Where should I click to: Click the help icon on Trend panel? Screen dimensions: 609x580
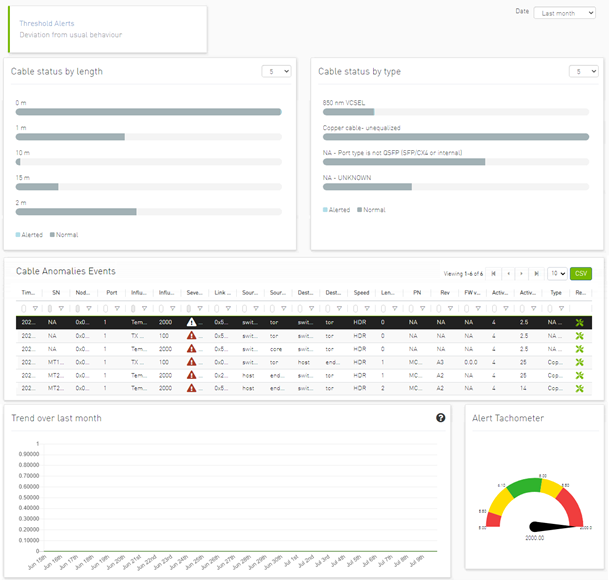441,418
